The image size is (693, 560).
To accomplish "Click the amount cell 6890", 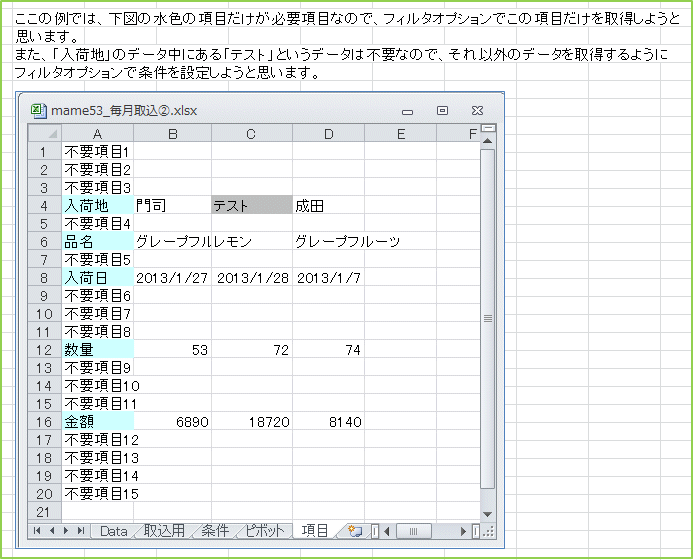I will coord(172,422).
